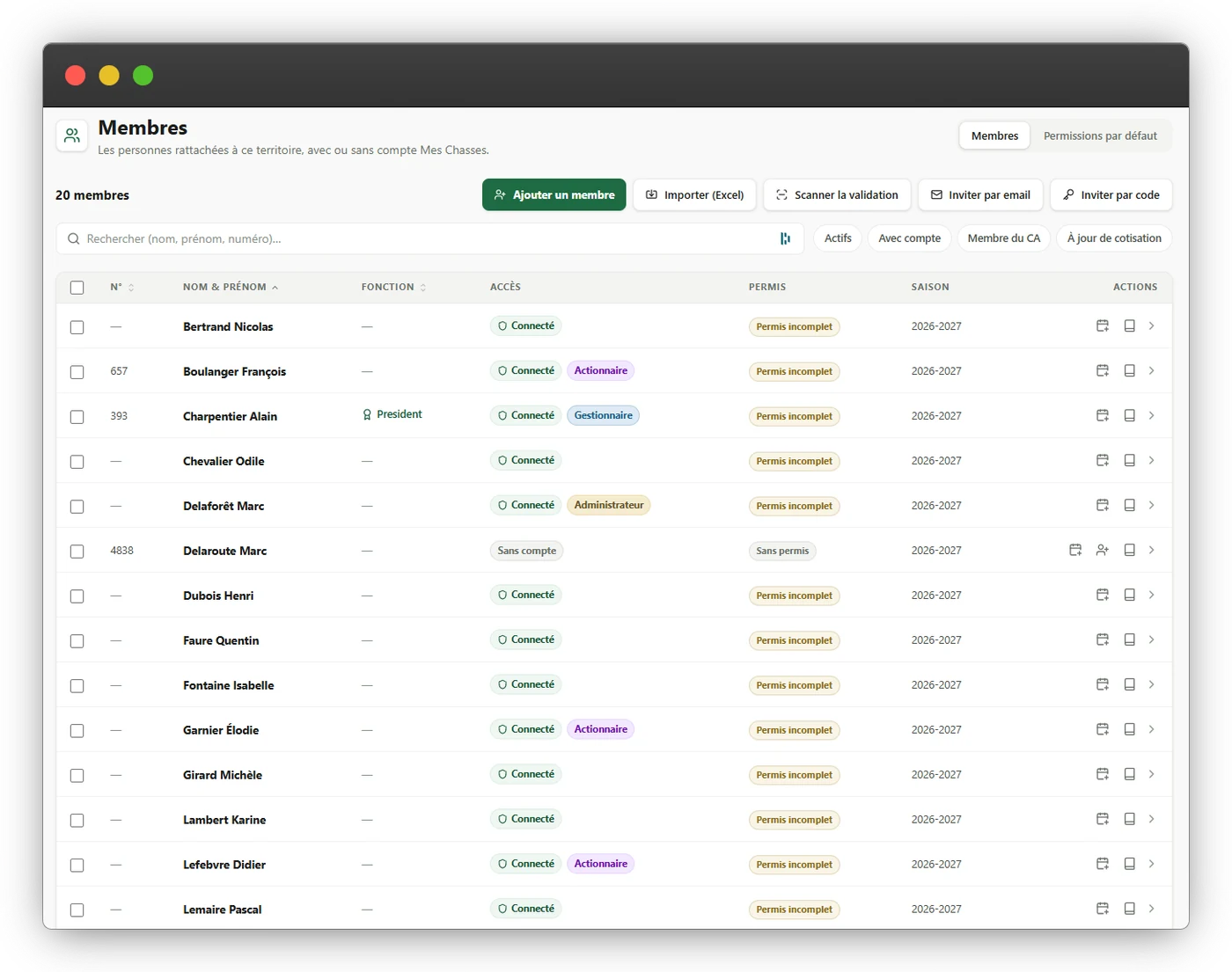Open the Permissions par défaut tab
The width and height of the screenshot is (1232, 972).
click(1100, 135)
